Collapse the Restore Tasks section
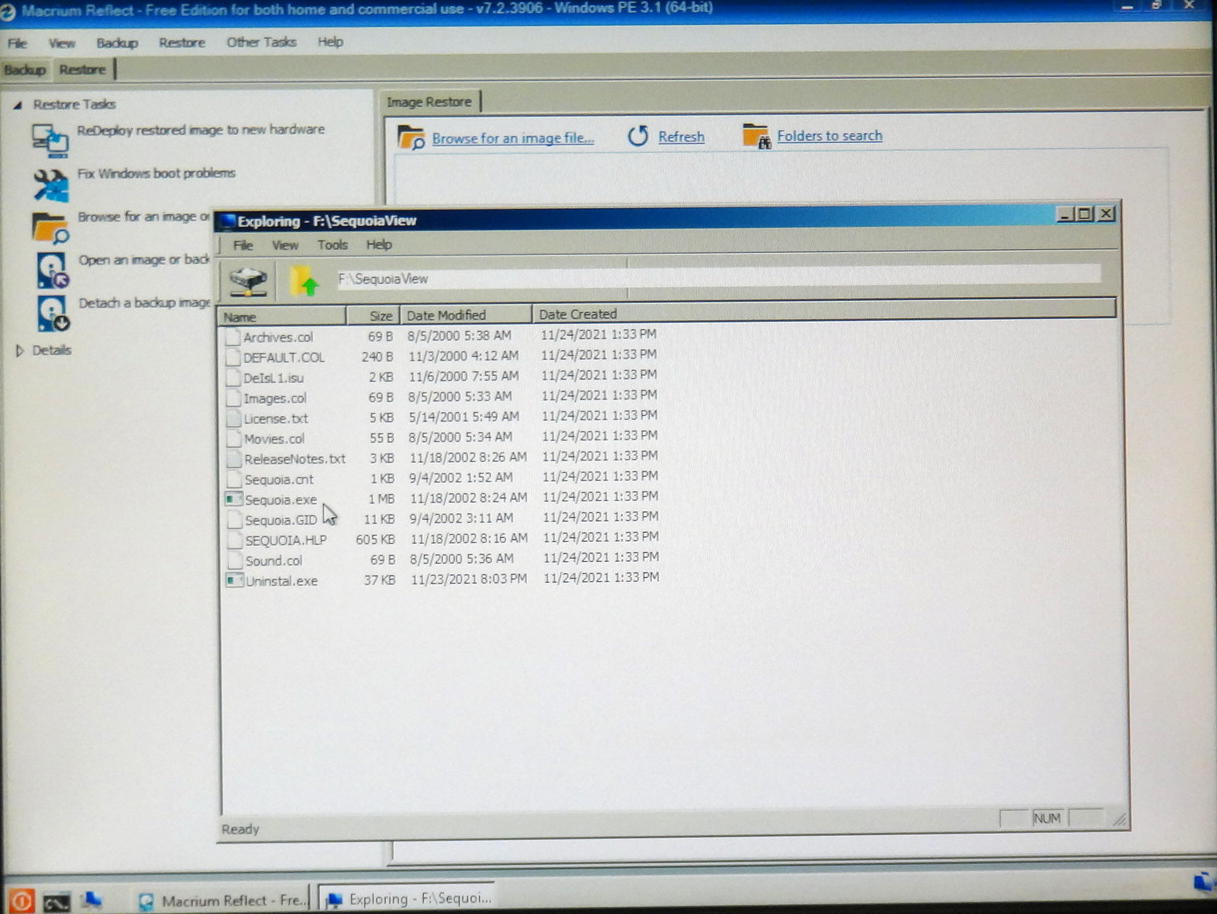The image size is (1217, 914). 18,104
